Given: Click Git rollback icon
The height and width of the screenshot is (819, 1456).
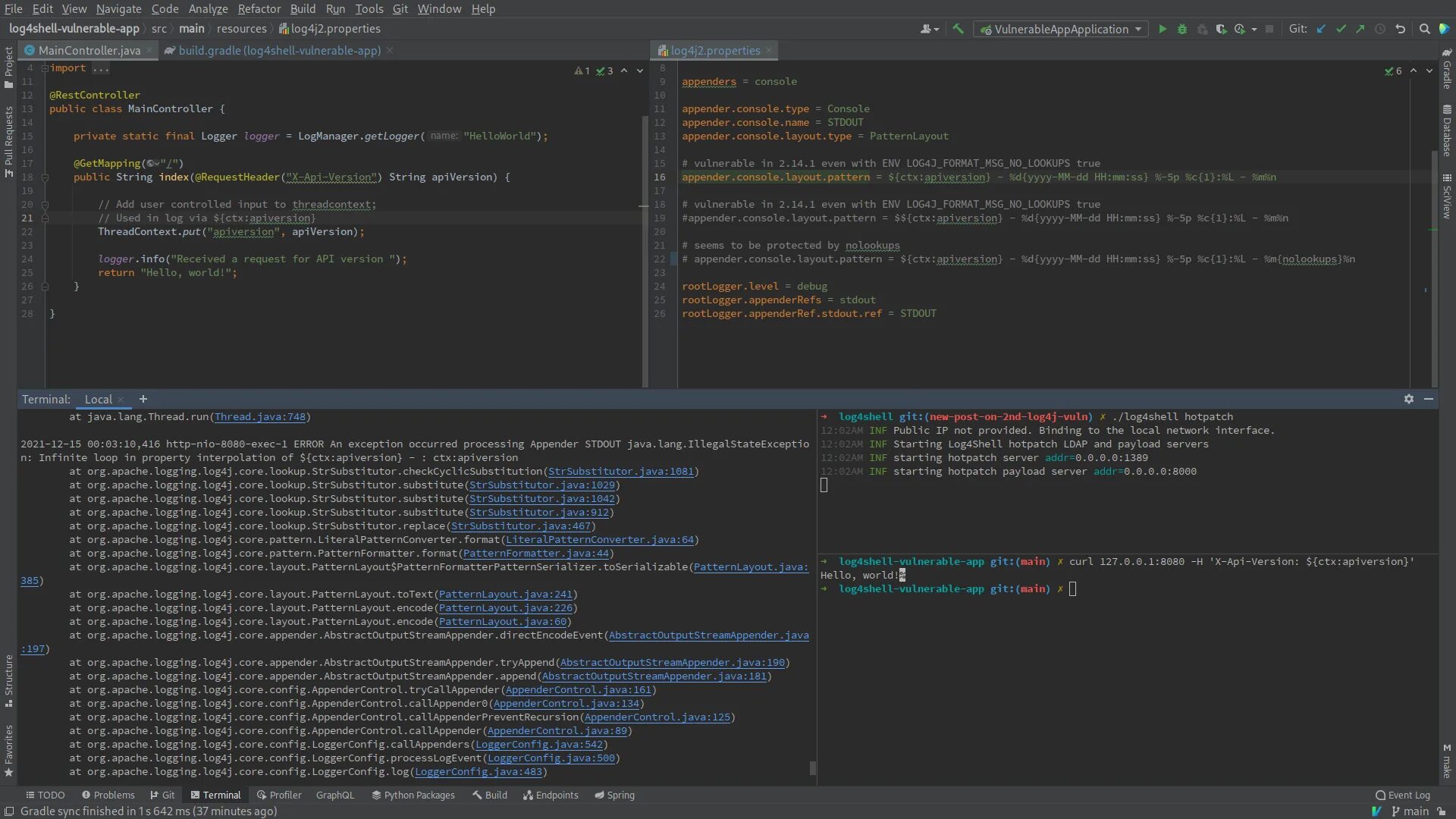Looking at the screenshot, I should click(x=1400, y=29).
